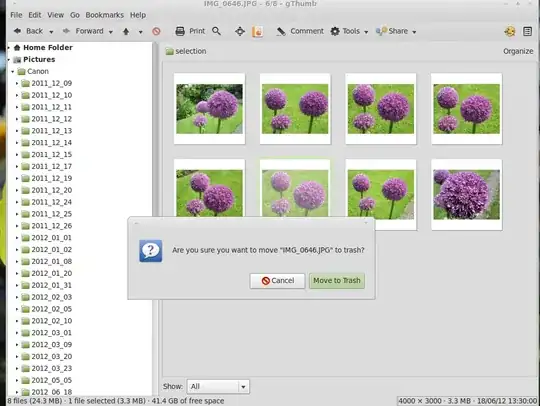Click the Forward arrow icon
The width and height of the screenshot is (540, 406).
pos(66,31)
